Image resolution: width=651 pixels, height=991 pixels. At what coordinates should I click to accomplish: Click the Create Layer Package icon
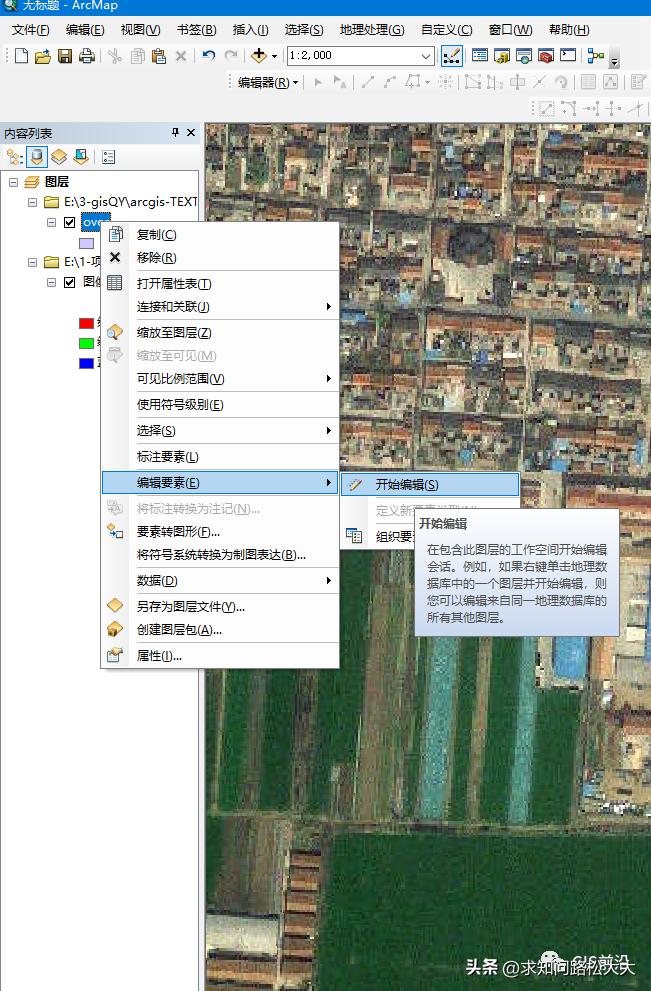pyautogui.click(x=114, y=629)
